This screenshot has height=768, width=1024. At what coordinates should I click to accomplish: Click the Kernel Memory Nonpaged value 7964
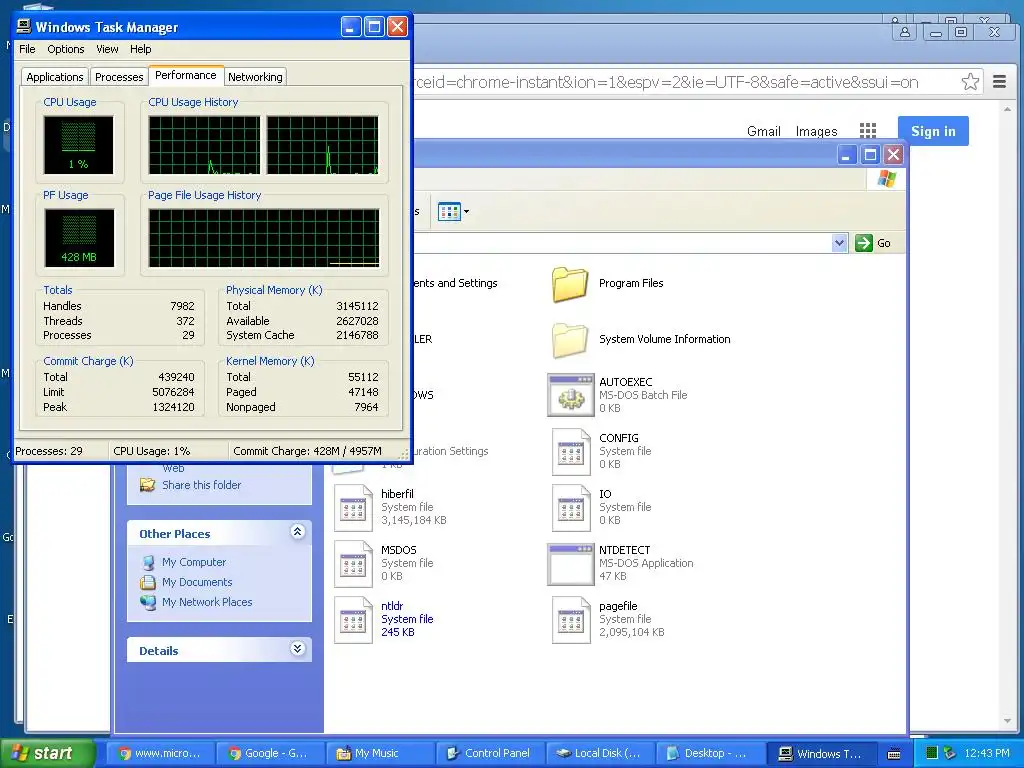pos(366,408)
